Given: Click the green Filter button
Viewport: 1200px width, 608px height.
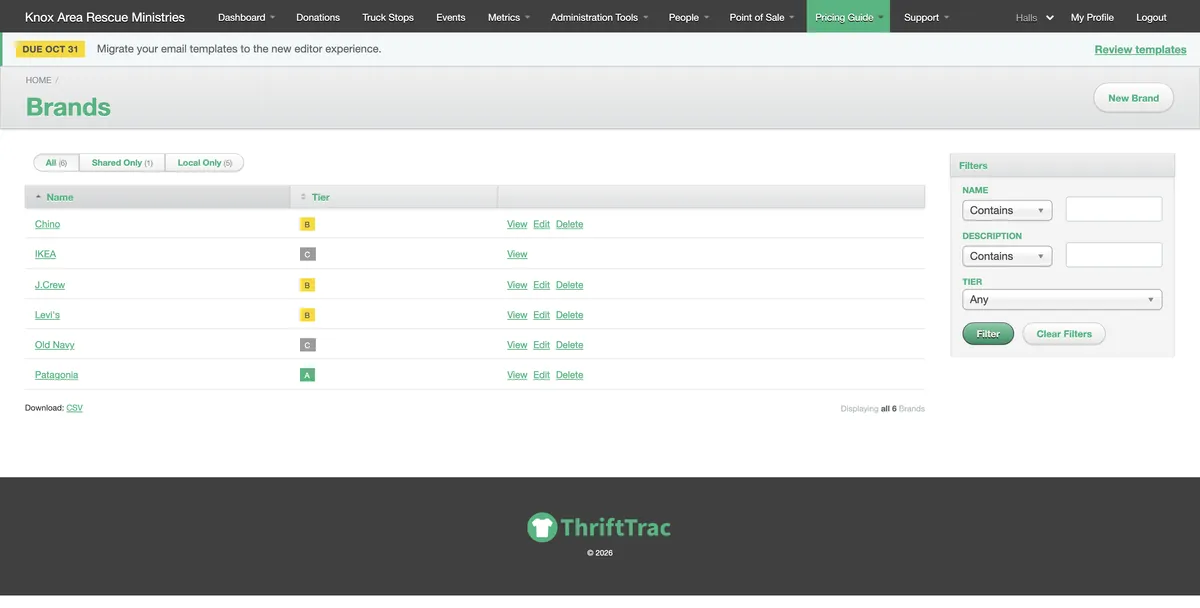Looking at the screenshot, I should 988,334.
